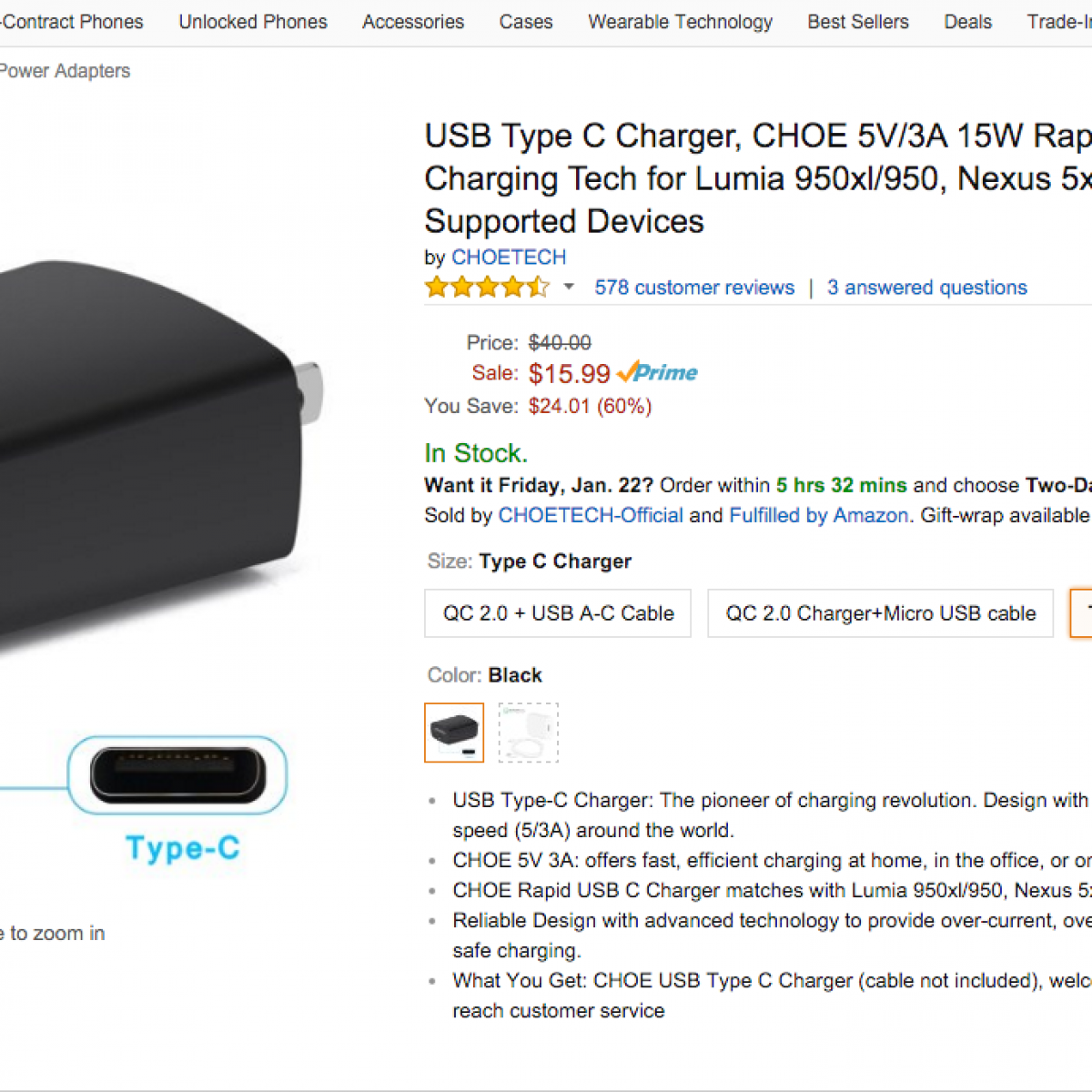This screenshot has width=1092, height=1092.
Task: Open CHOETECH-Official seller page
Action: coord(591,515)
